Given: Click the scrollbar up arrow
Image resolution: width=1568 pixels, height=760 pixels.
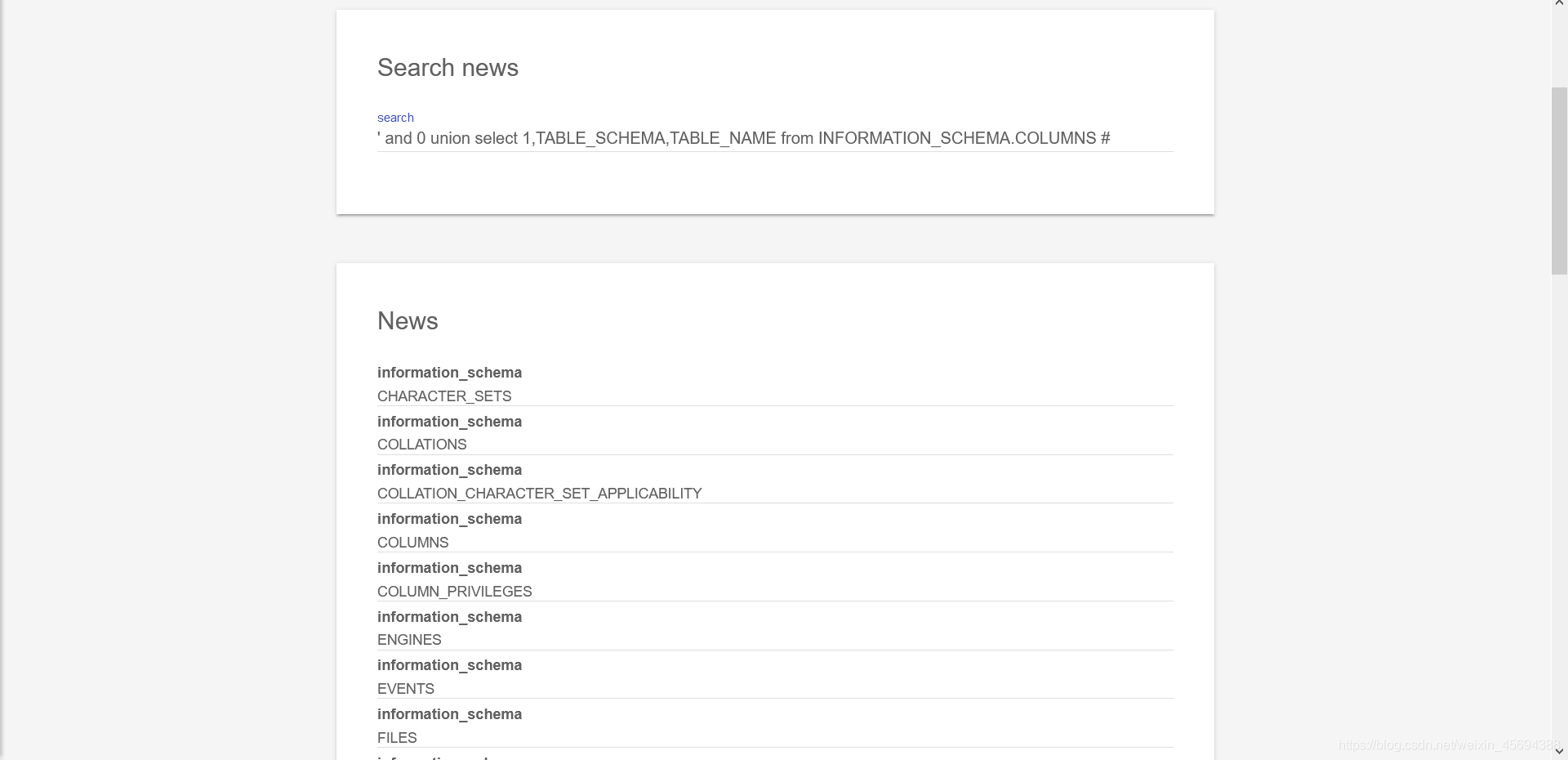Looking at the screenshot, I should click(x=1559, y=4).
